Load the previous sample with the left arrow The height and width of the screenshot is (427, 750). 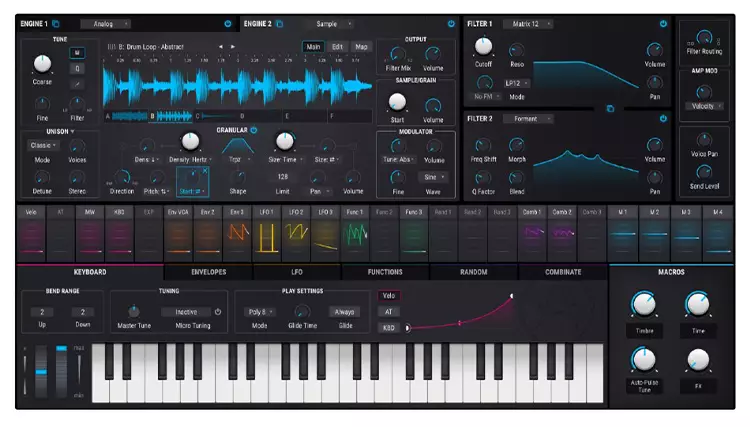coord(221,47)
